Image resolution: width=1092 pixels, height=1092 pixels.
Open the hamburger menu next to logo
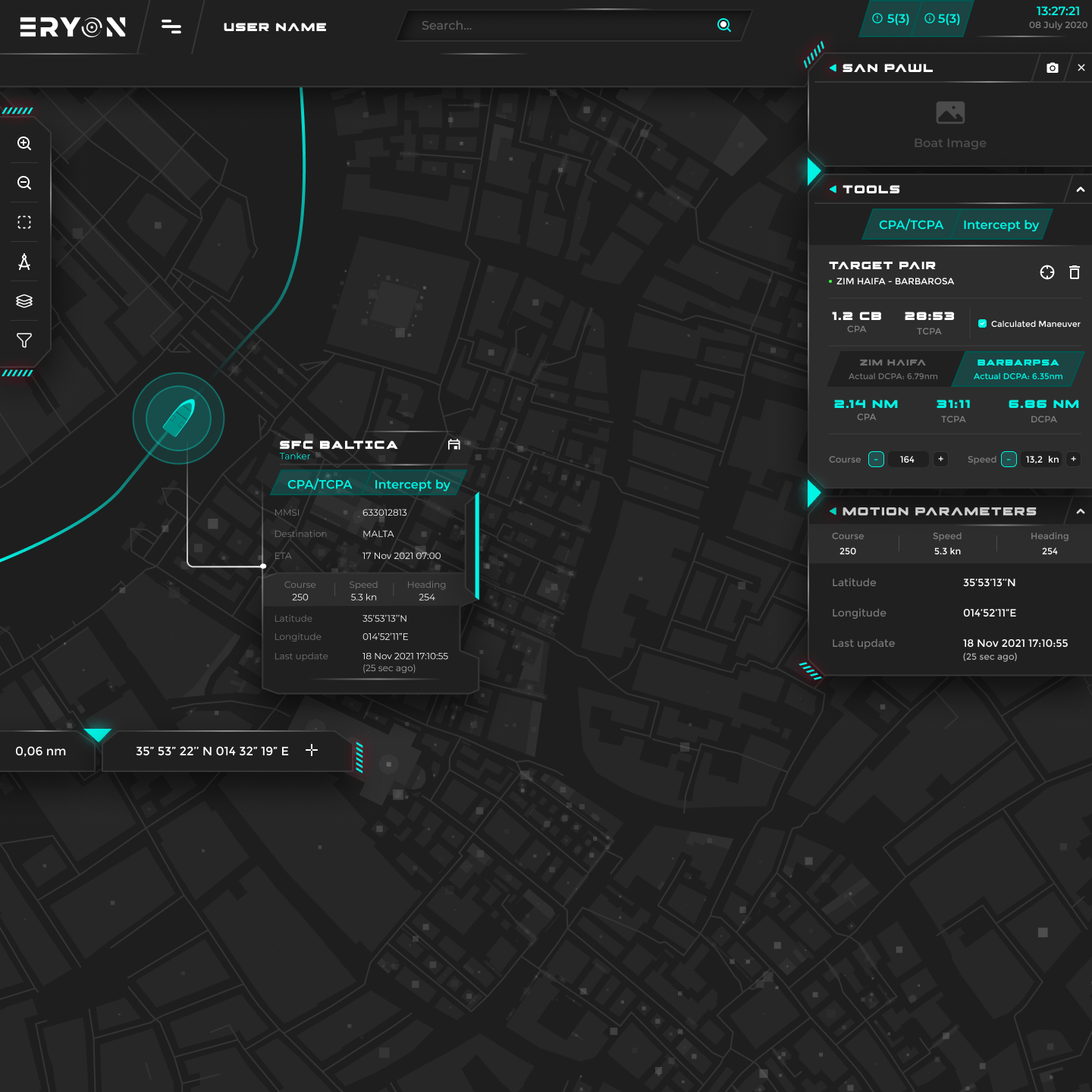point(171,27)
